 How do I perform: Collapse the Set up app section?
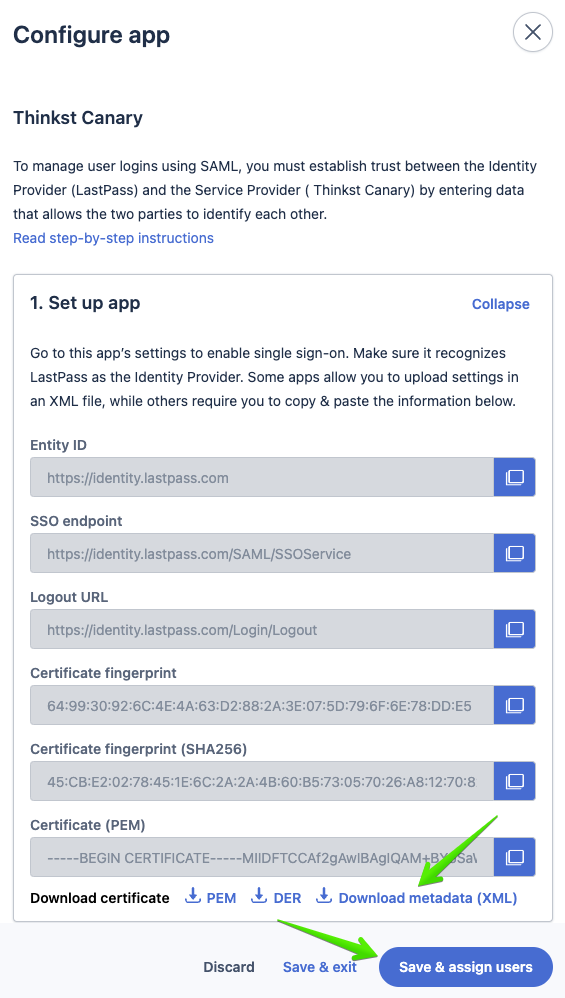pyautogui.click(x=500, y=304)
